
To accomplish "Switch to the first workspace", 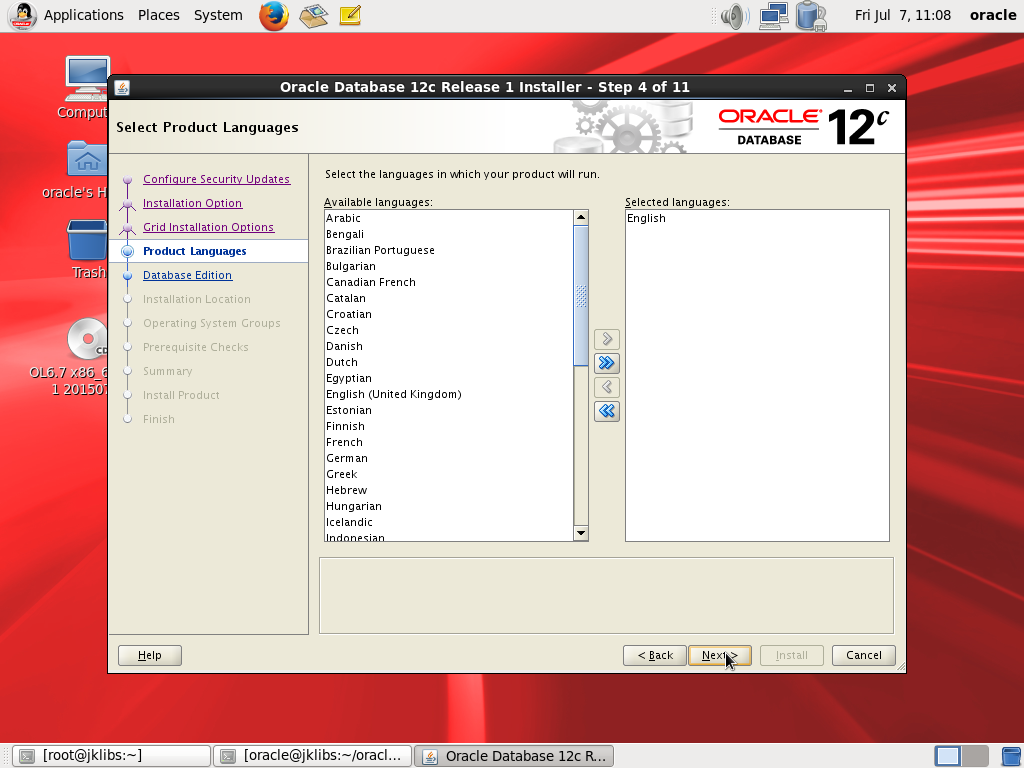I will 948,756.
